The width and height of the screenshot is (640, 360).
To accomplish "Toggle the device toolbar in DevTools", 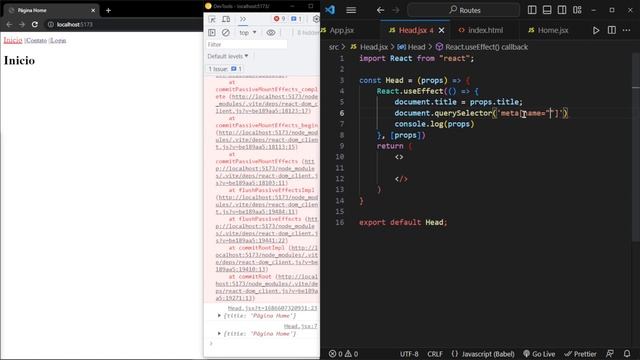I will coord(226,19).
